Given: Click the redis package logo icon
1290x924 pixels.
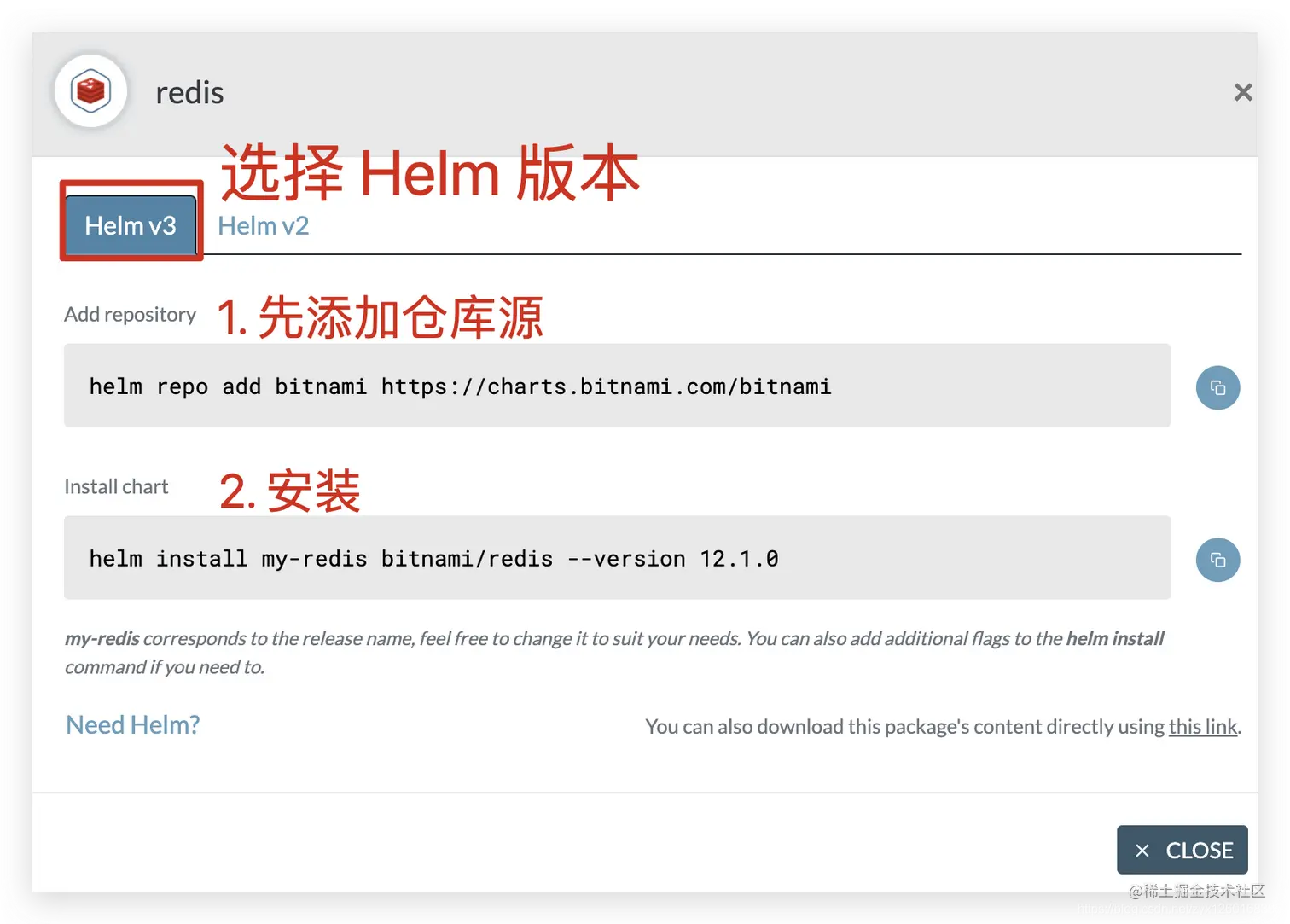Looking at the screenshot, I should pyautogui.click(x=90, y=90).
